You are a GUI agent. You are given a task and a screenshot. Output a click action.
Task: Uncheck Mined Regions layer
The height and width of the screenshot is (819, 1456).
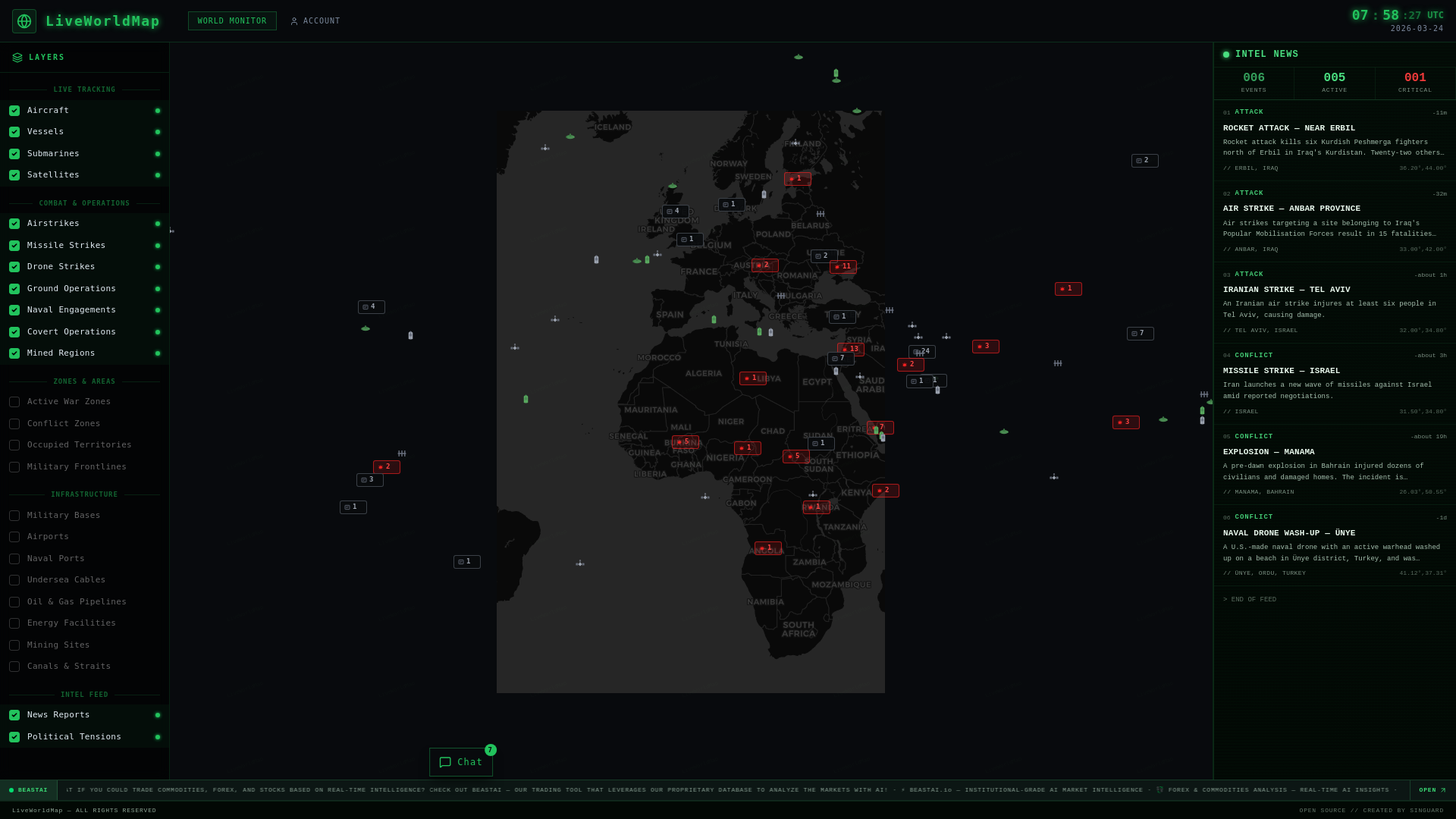[14, 353]
